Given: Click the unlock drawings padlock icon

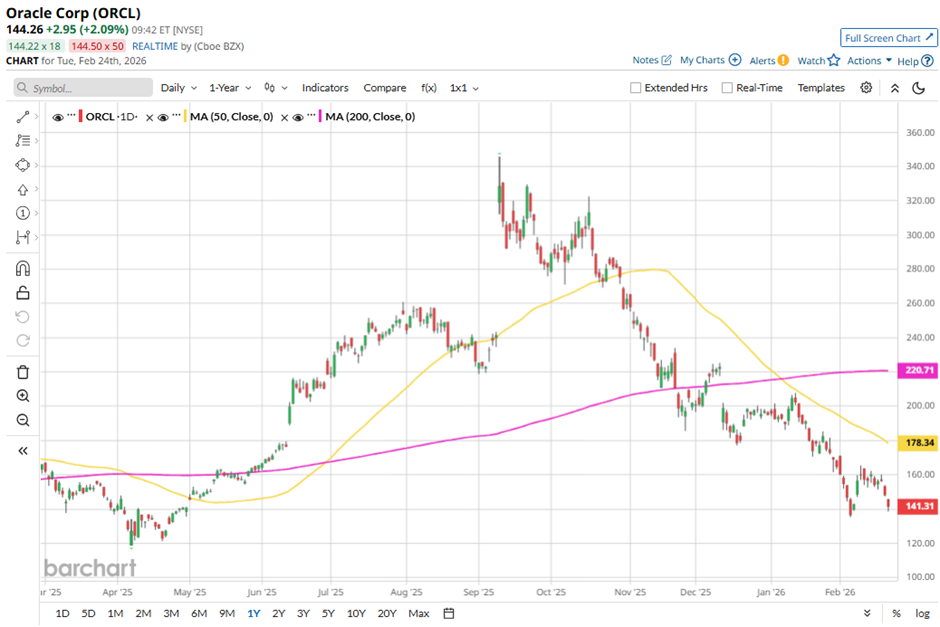Looking at the screenshot, I should (22, 293).
